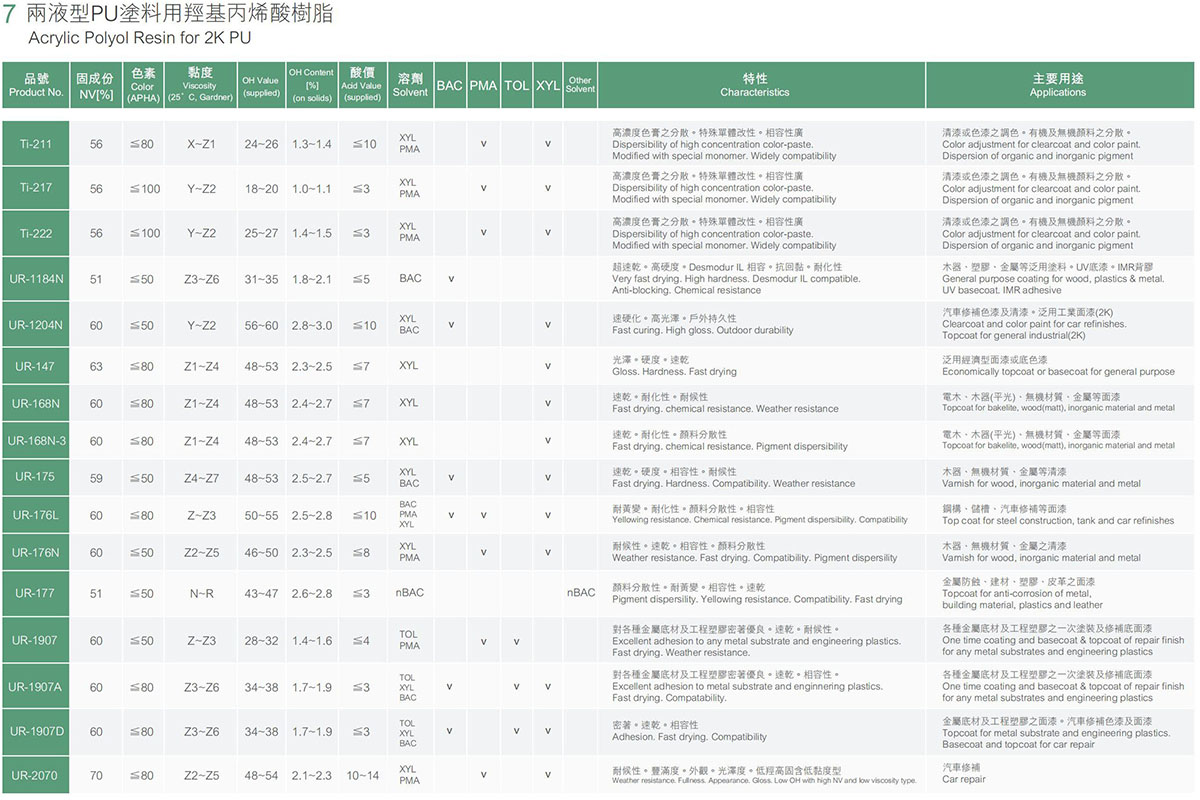Click the Product No. column header

36,85
